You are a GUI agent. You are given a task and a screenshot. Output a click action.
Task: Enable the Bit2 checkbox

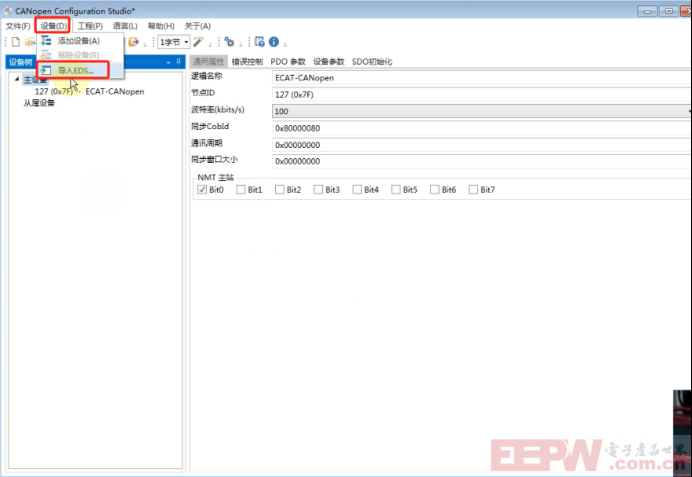coord(279,190)
